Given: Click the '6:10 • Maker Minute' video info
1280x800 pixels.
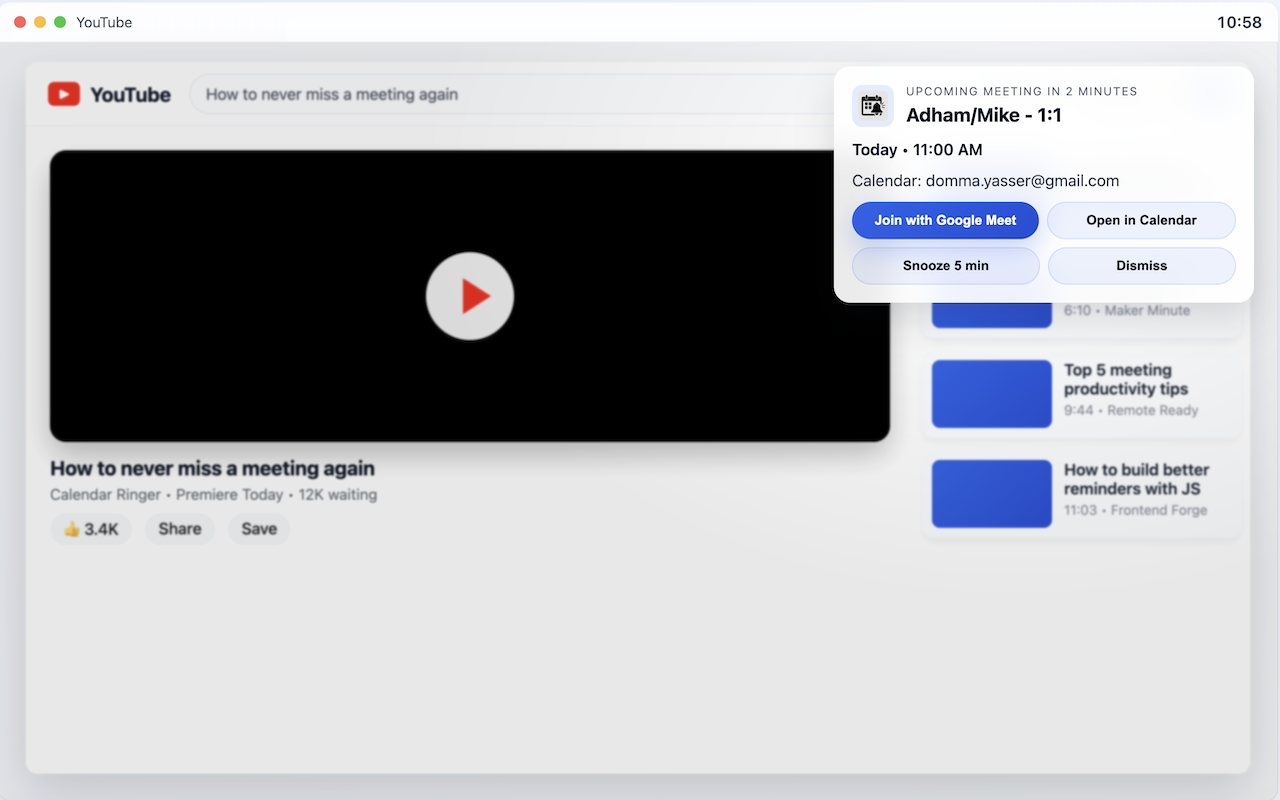Looking at the screenshot, I should coord(1127,310).
